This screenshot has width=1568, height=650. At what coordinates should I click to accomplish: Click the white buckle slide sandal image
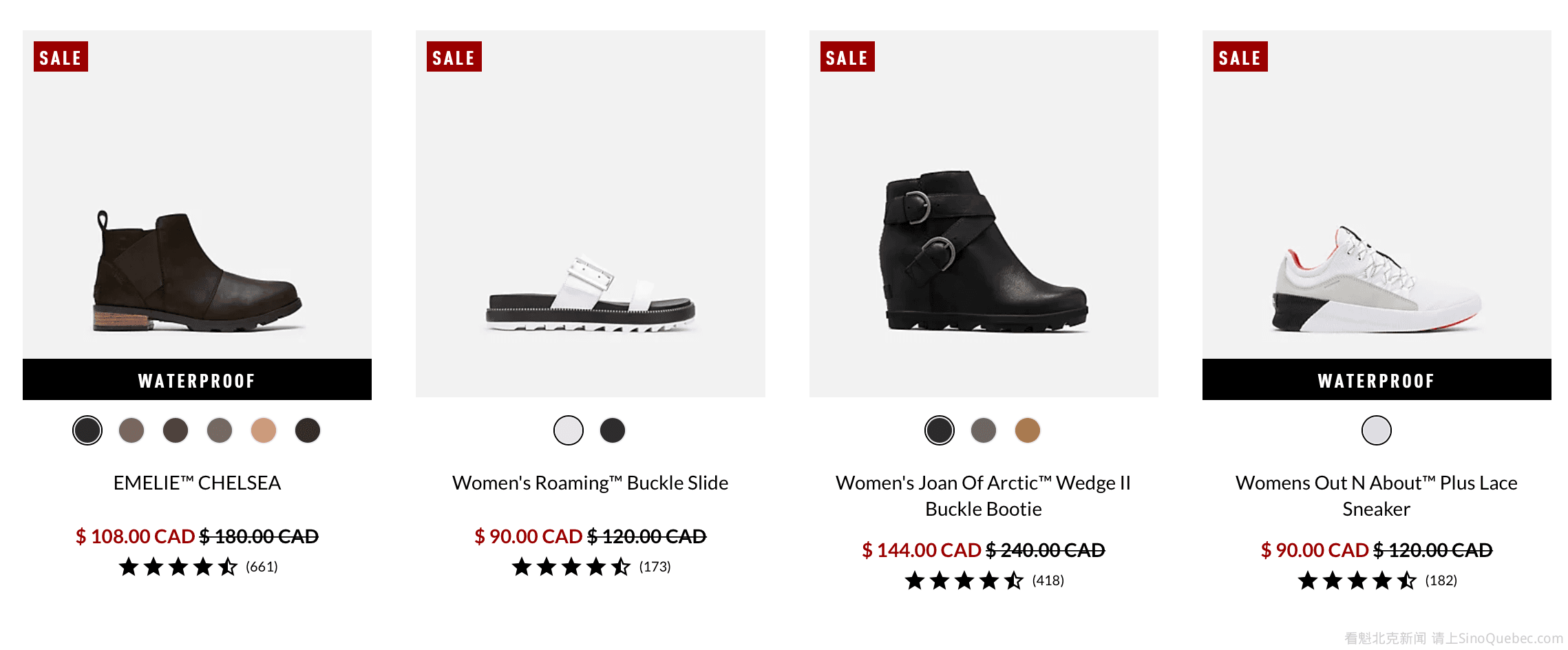(590, 295)
